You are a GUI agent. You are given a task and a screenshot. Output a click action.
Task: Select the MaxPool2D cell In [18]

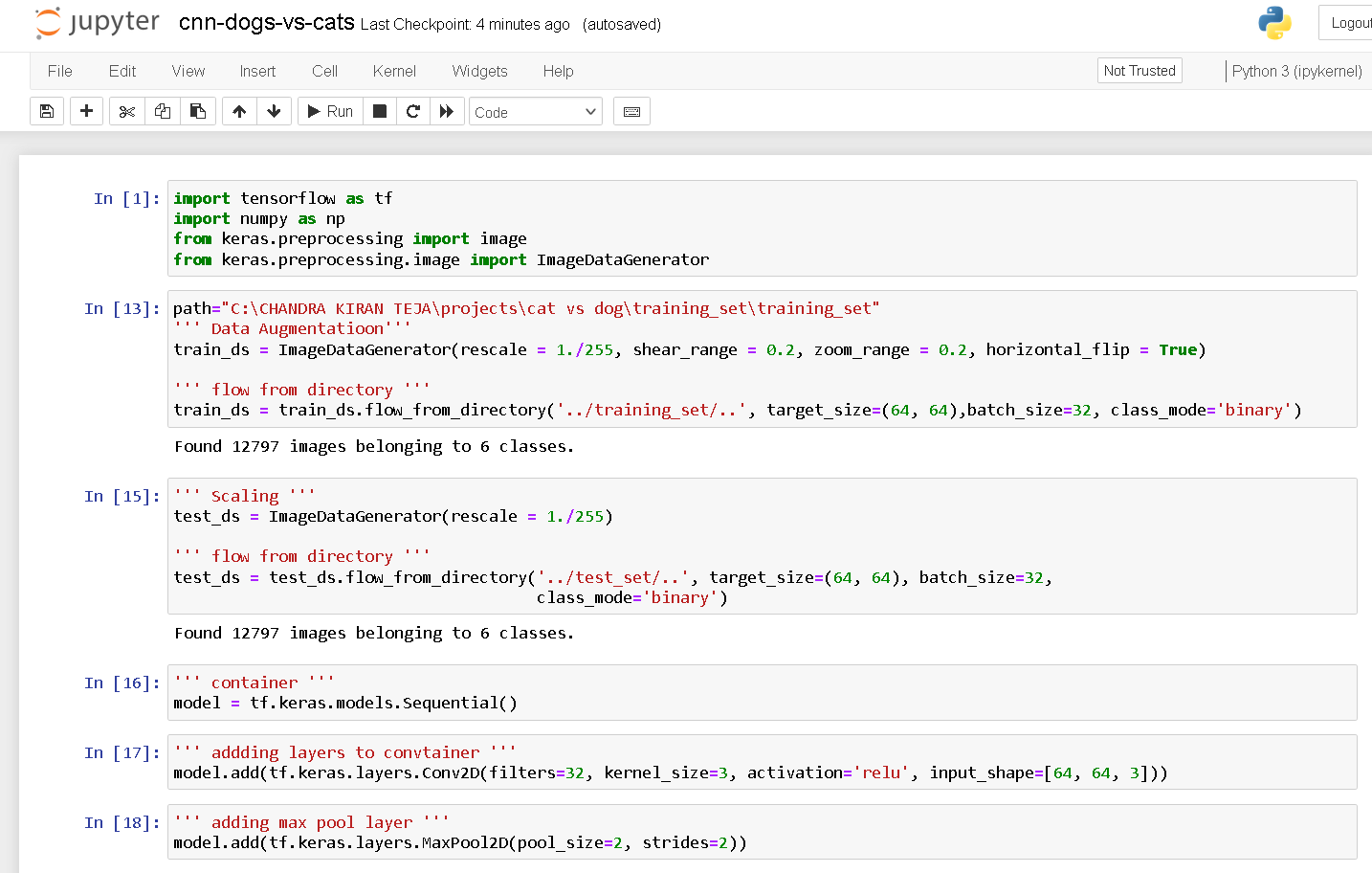tap(763, 832)
